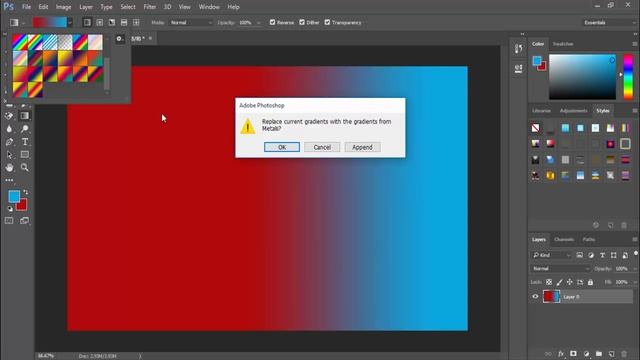Viewport: 640px width, 360px height.
Task: Select the Path Selection arrow tool
Action: pos(9,155)
